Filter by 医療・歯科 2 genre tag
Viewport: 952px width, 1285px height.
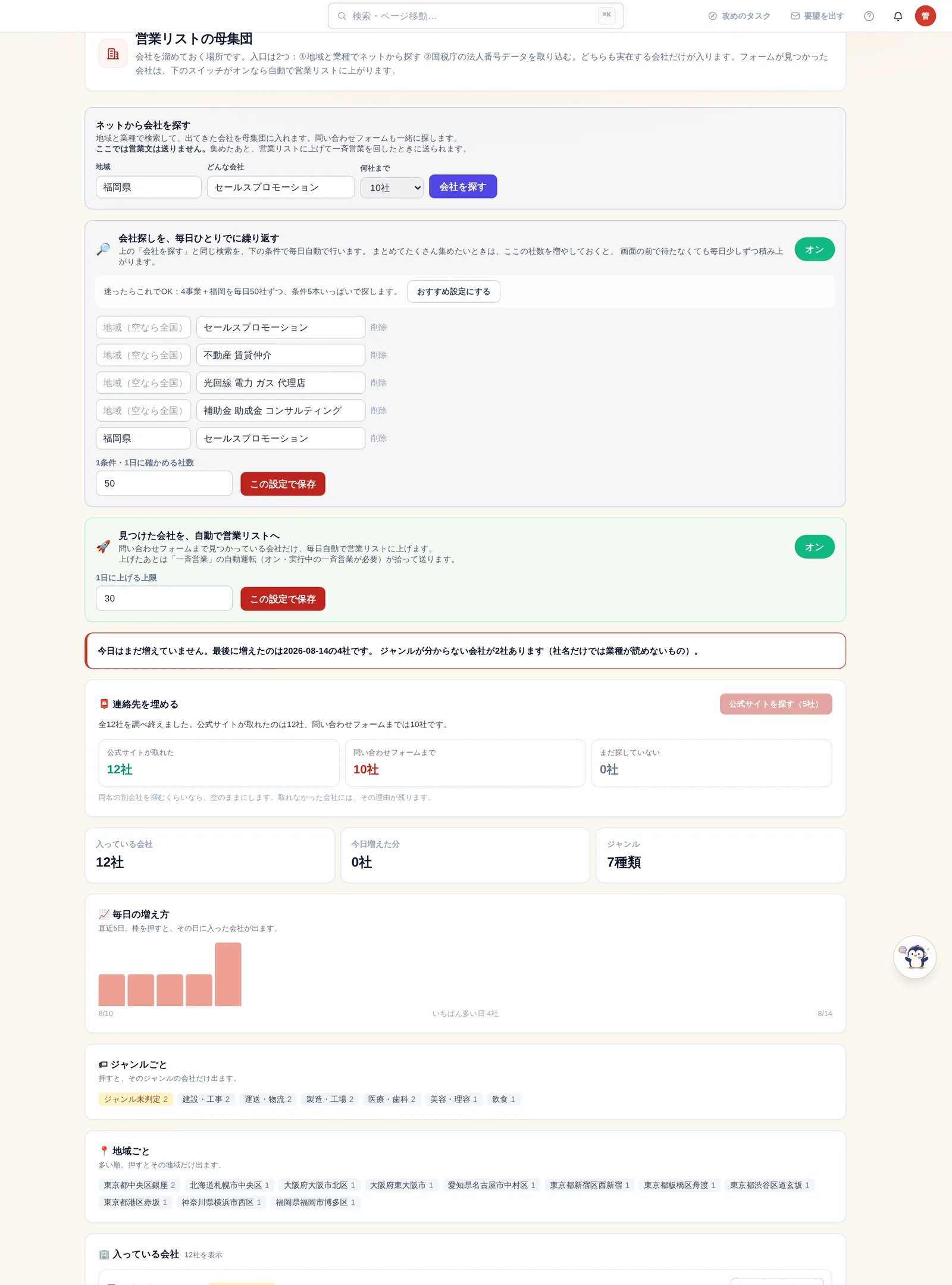pyautogui.click(x=392, y=1099)
